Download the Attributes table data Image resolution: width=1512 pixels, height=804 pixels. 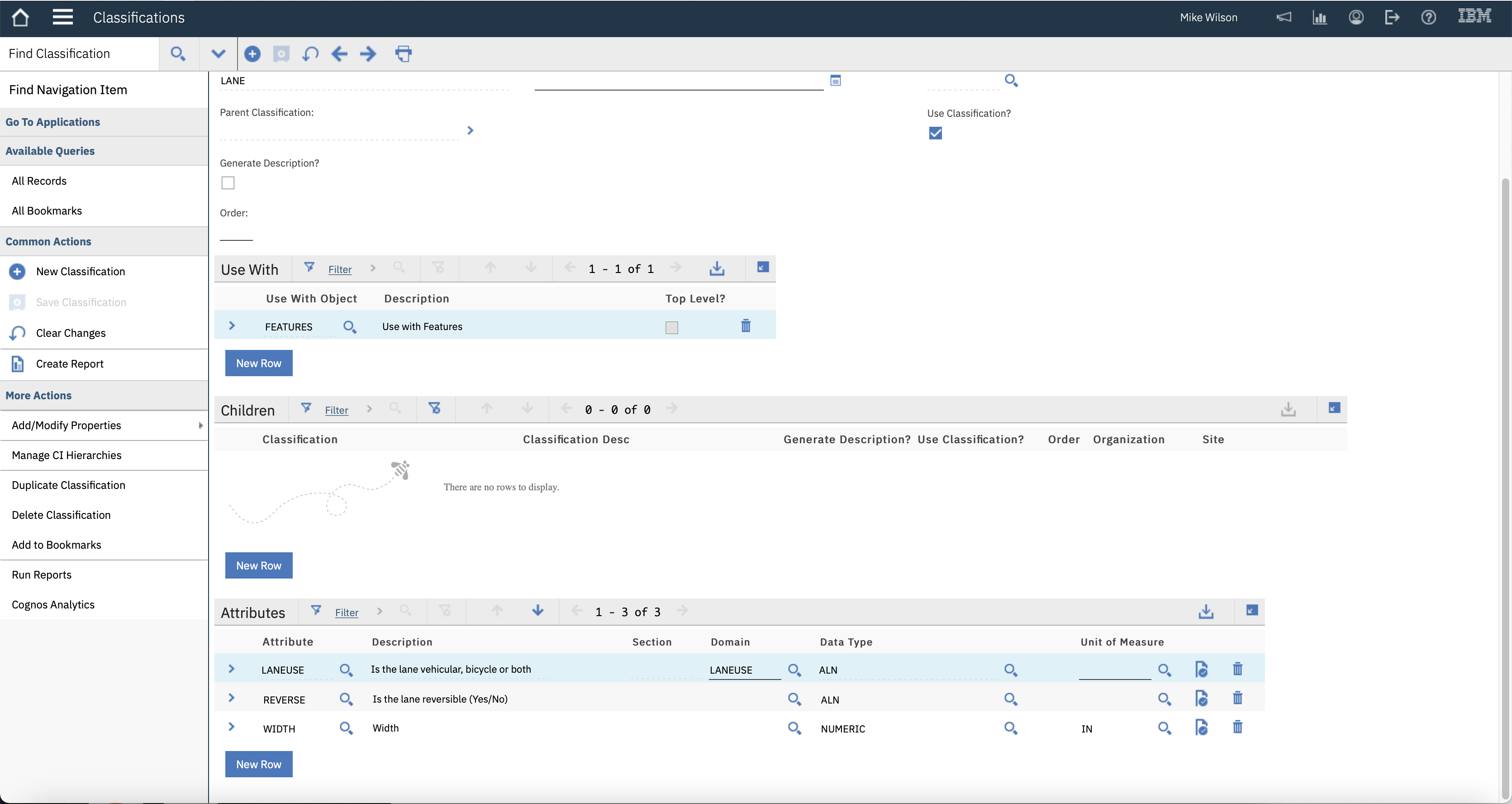1206,611
